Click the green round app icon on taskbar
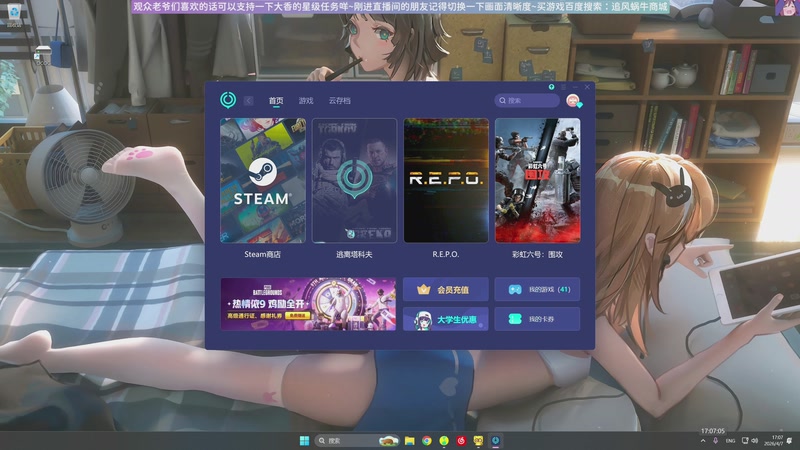Screen dimensions: 800x450 [444, 440]
